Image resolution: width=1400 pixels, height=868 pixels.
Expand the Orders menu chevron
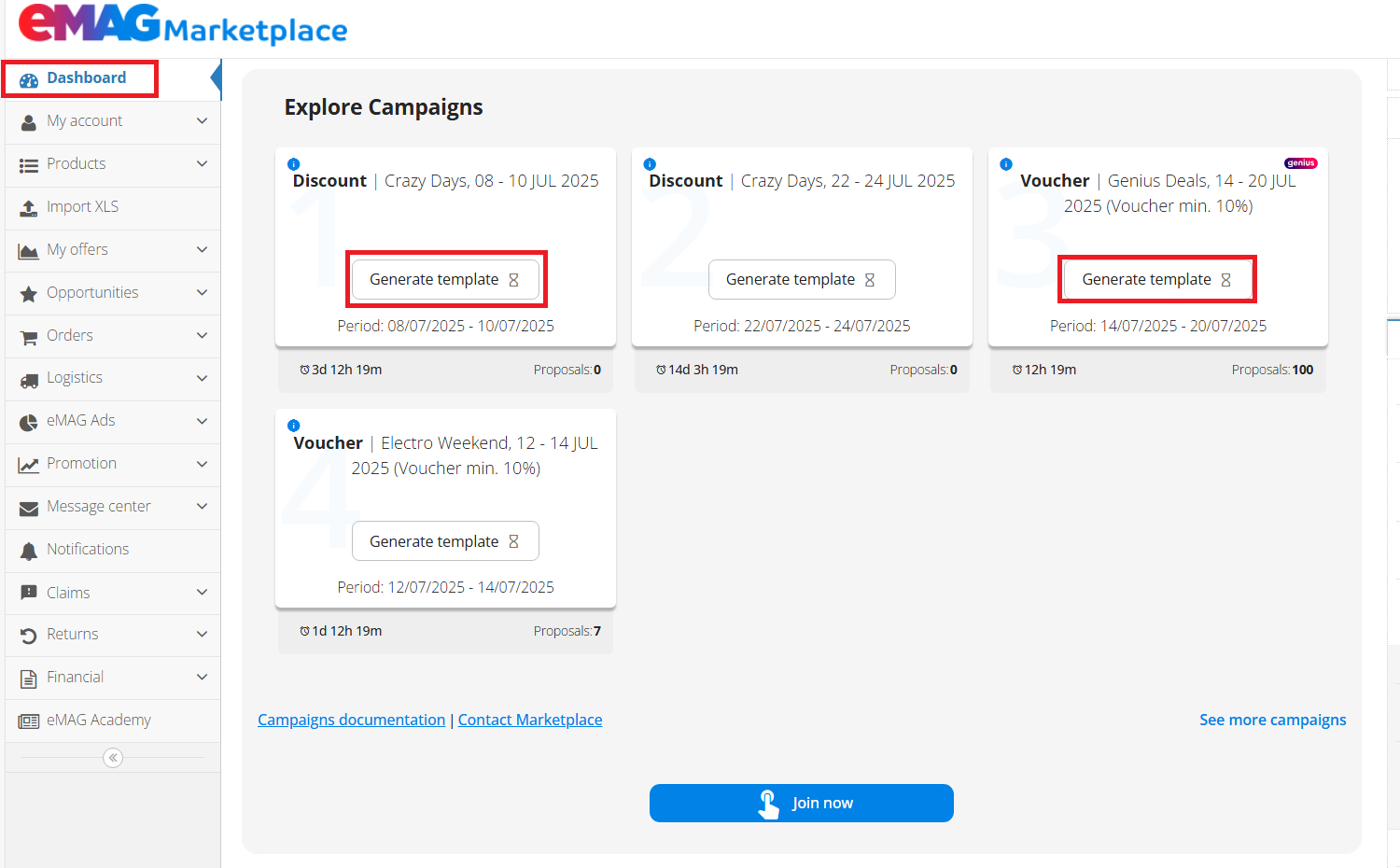tap(203, 336)
